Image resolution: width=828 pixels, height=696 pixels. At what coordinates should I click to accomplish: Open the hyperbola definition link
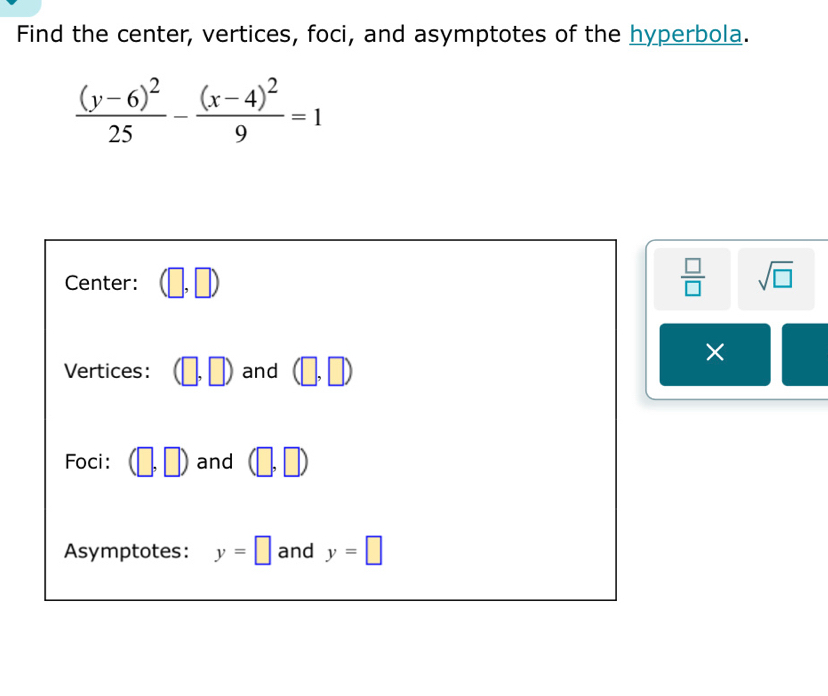[687, 35]
